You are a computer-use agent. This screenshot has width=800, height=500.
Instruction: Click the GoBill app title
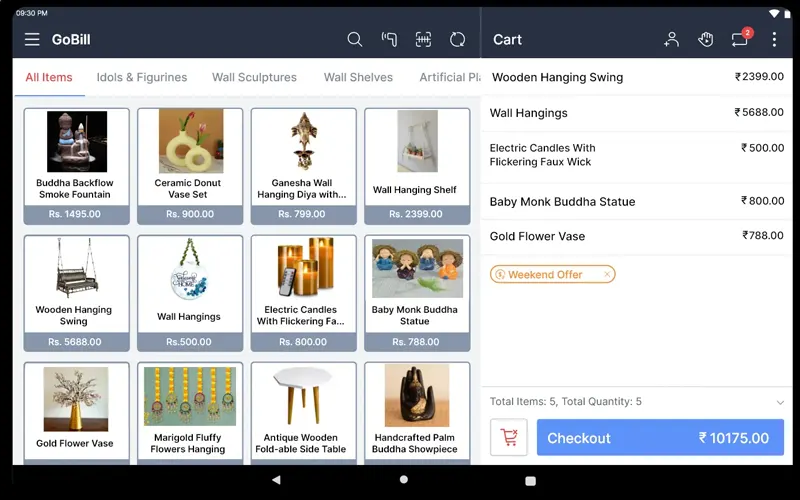point(71,39)
